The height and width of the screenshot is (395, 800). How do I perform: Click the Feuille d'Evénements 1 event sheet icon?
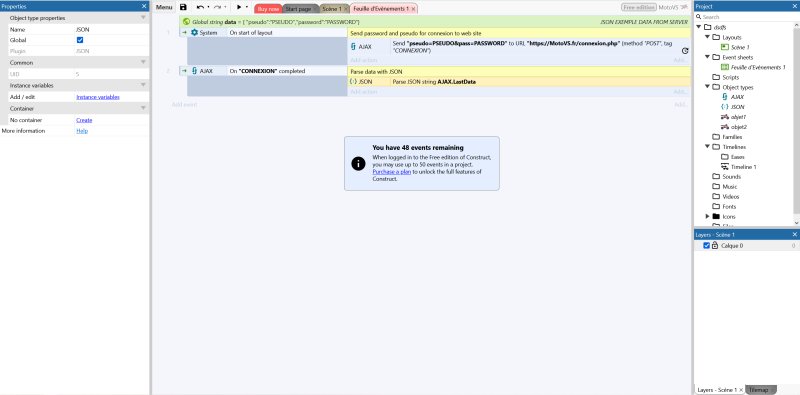(x=724, y=67)
